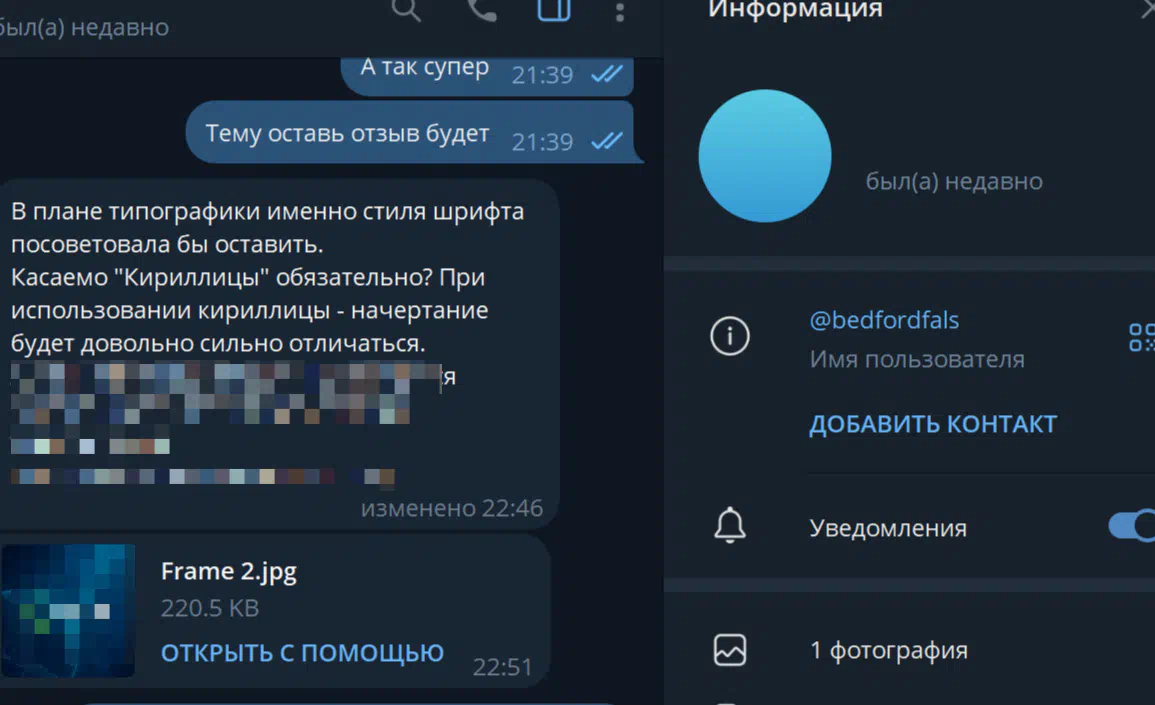Click the Frame 2.jpg file name
This screenshot has width=1155, height=705.
229,572
